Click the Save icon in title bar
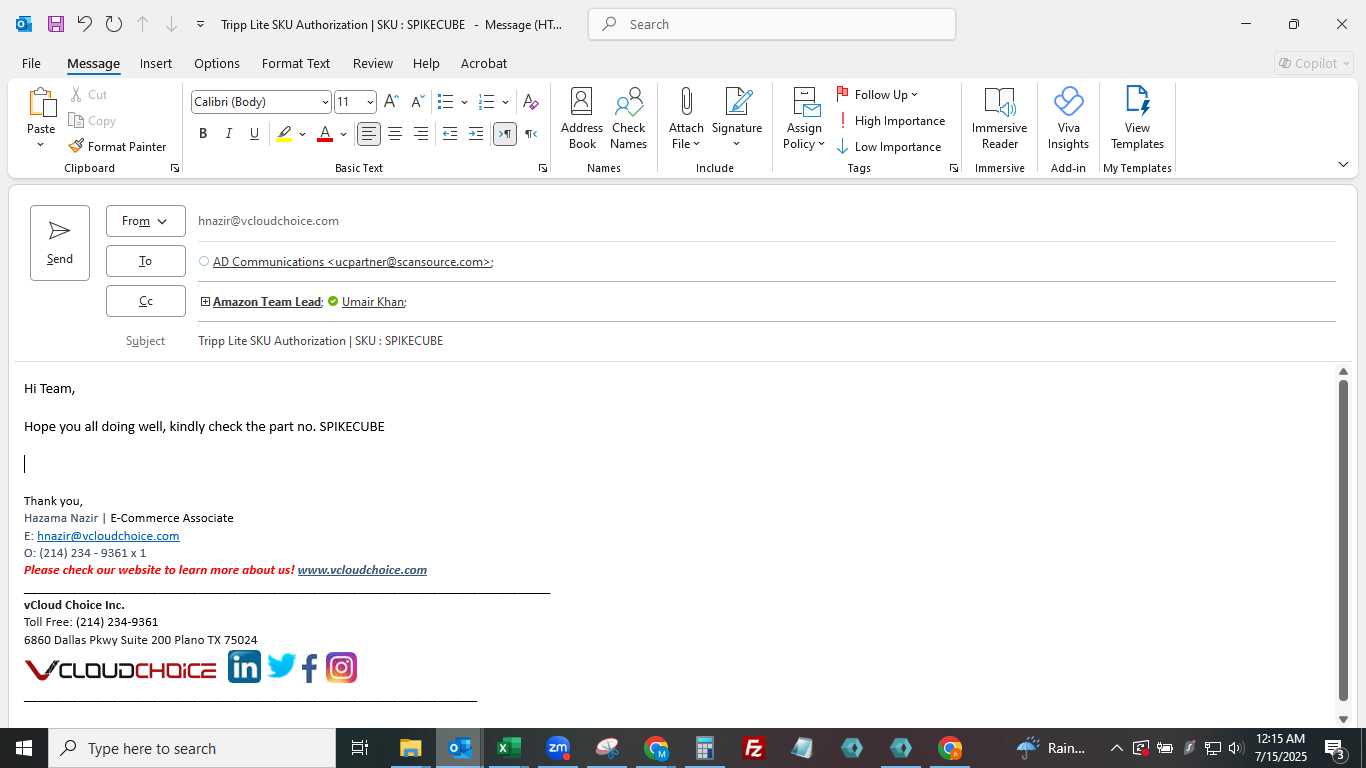 point(56,24)
